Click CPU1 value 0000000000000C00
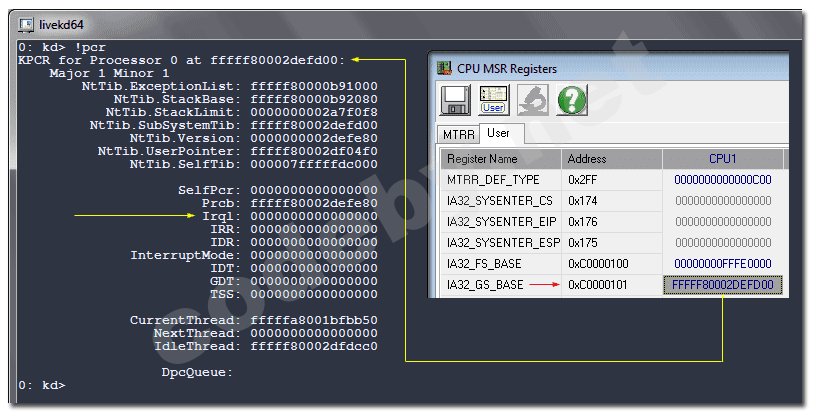This screenshot has width=813, height=414. (x=723, y=180)
